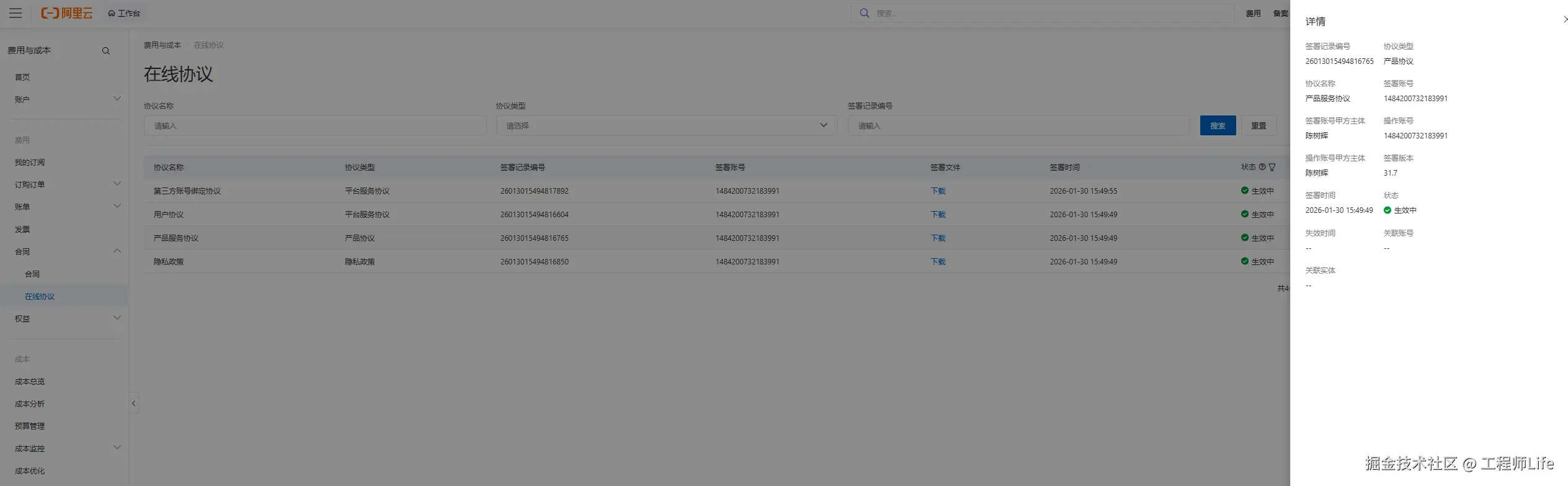1568x486 pixels.
Task: Expand the 成本监控 sidebar section
Action: pos(117,448)
